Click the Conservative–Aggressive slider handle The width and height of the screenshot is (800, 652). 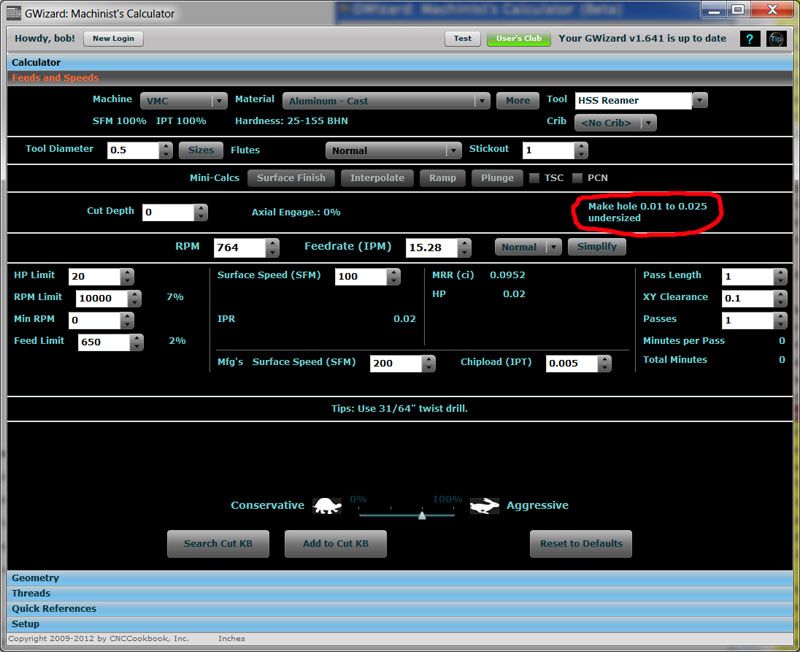(x=422, y=514)
